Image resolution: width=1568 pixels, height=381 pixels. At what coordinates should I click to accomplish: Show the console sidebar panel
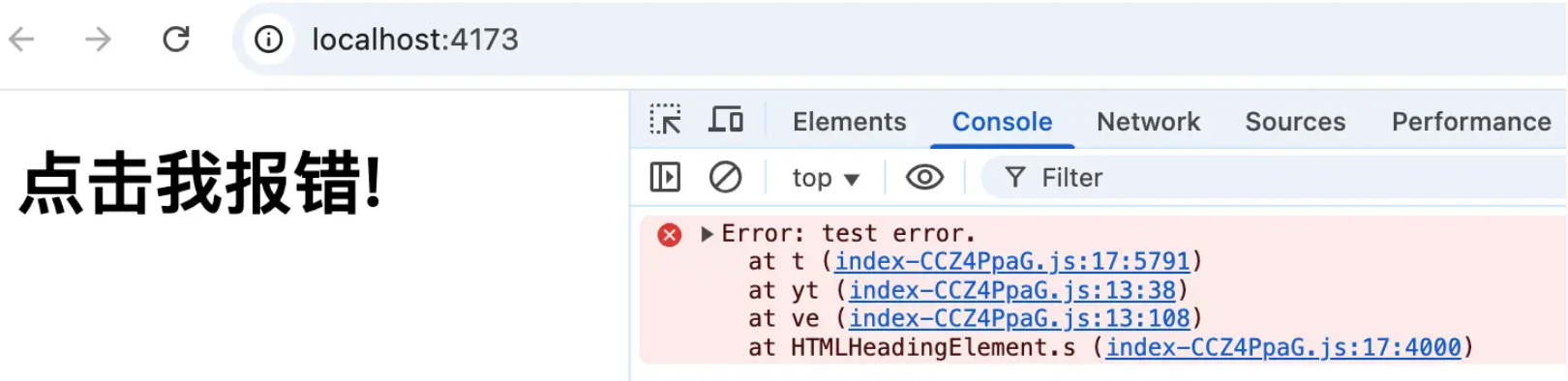[665, 177]
